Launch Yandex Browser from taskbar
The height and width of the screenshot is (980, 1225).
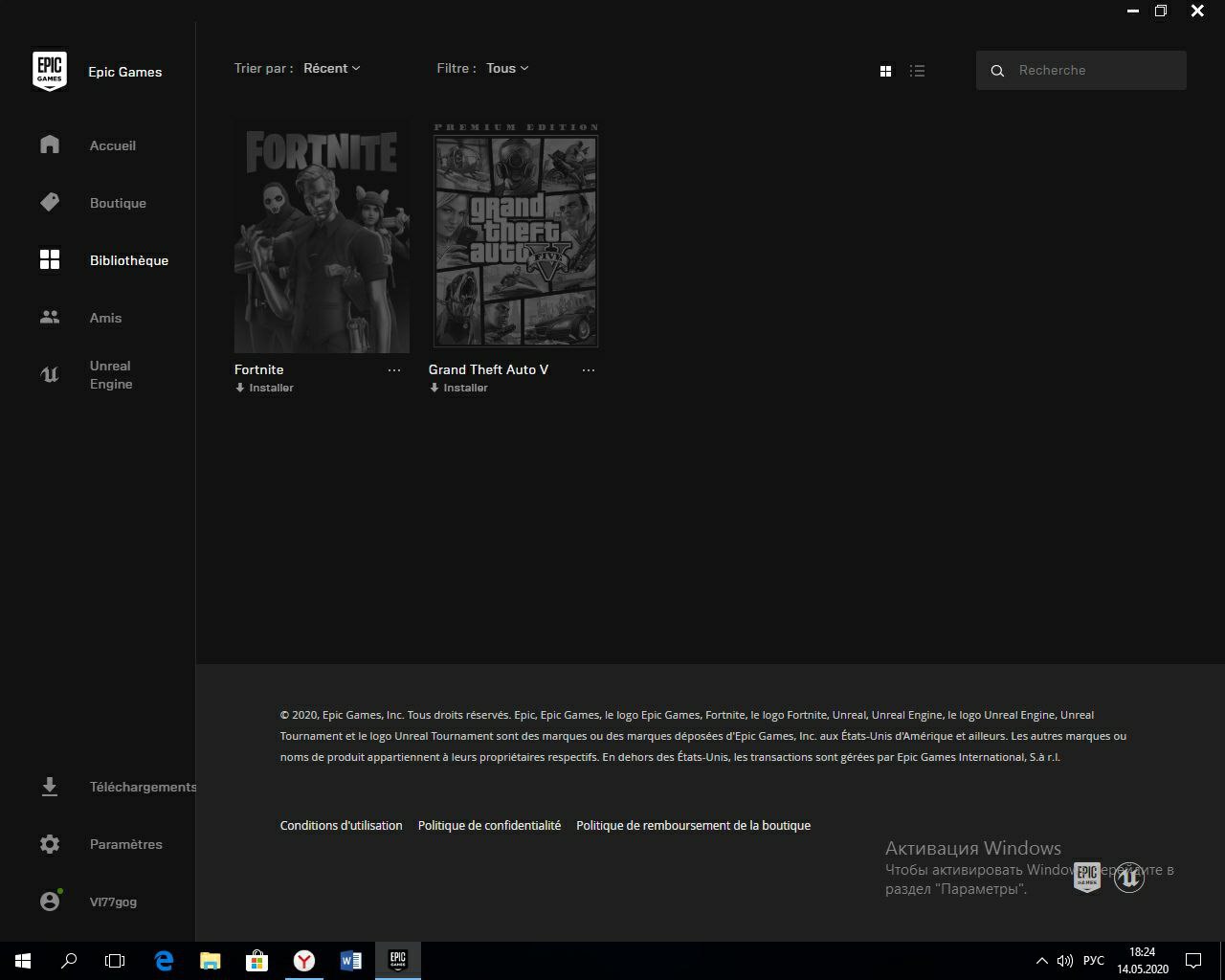[303, 960]
